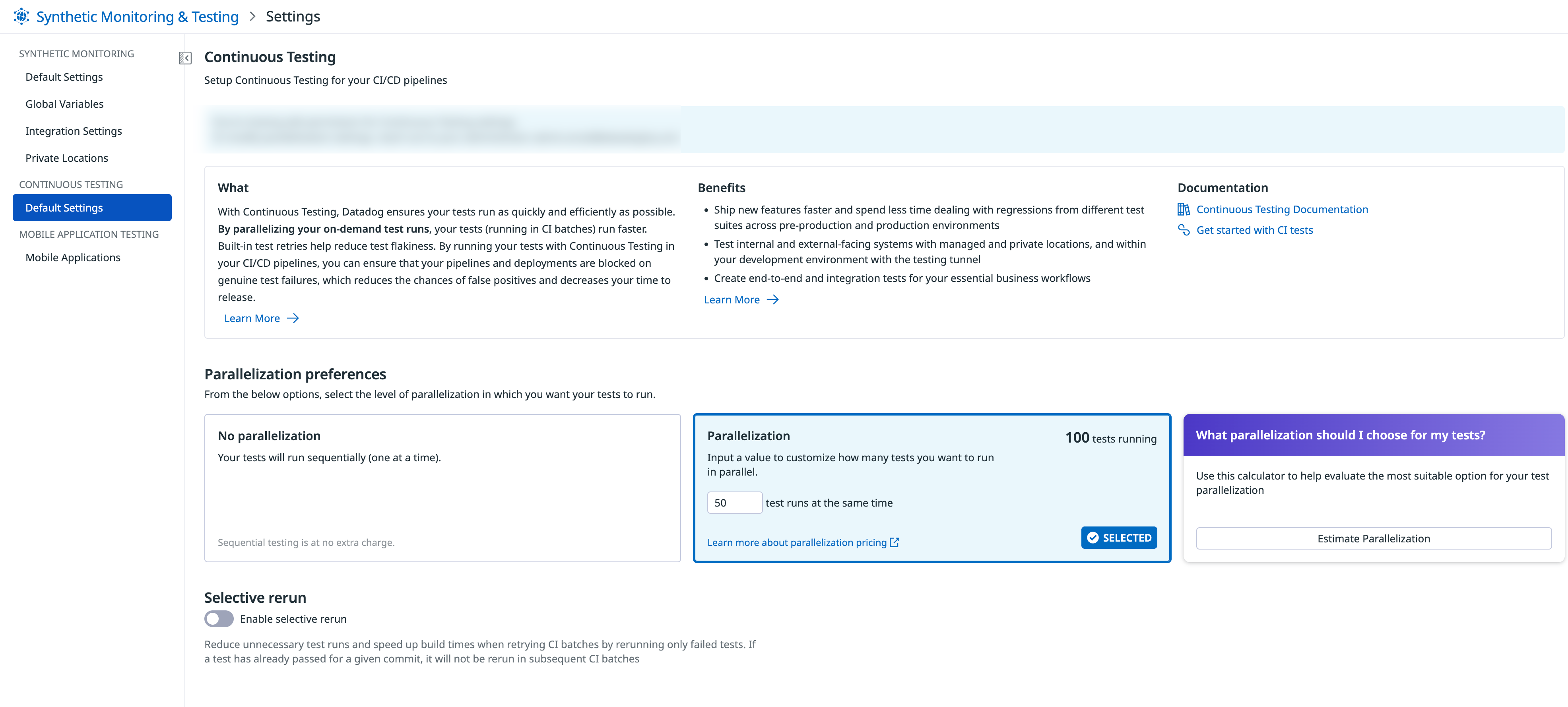
Task: Click external link icon after parallelization pricing
Action: point(894,542)
